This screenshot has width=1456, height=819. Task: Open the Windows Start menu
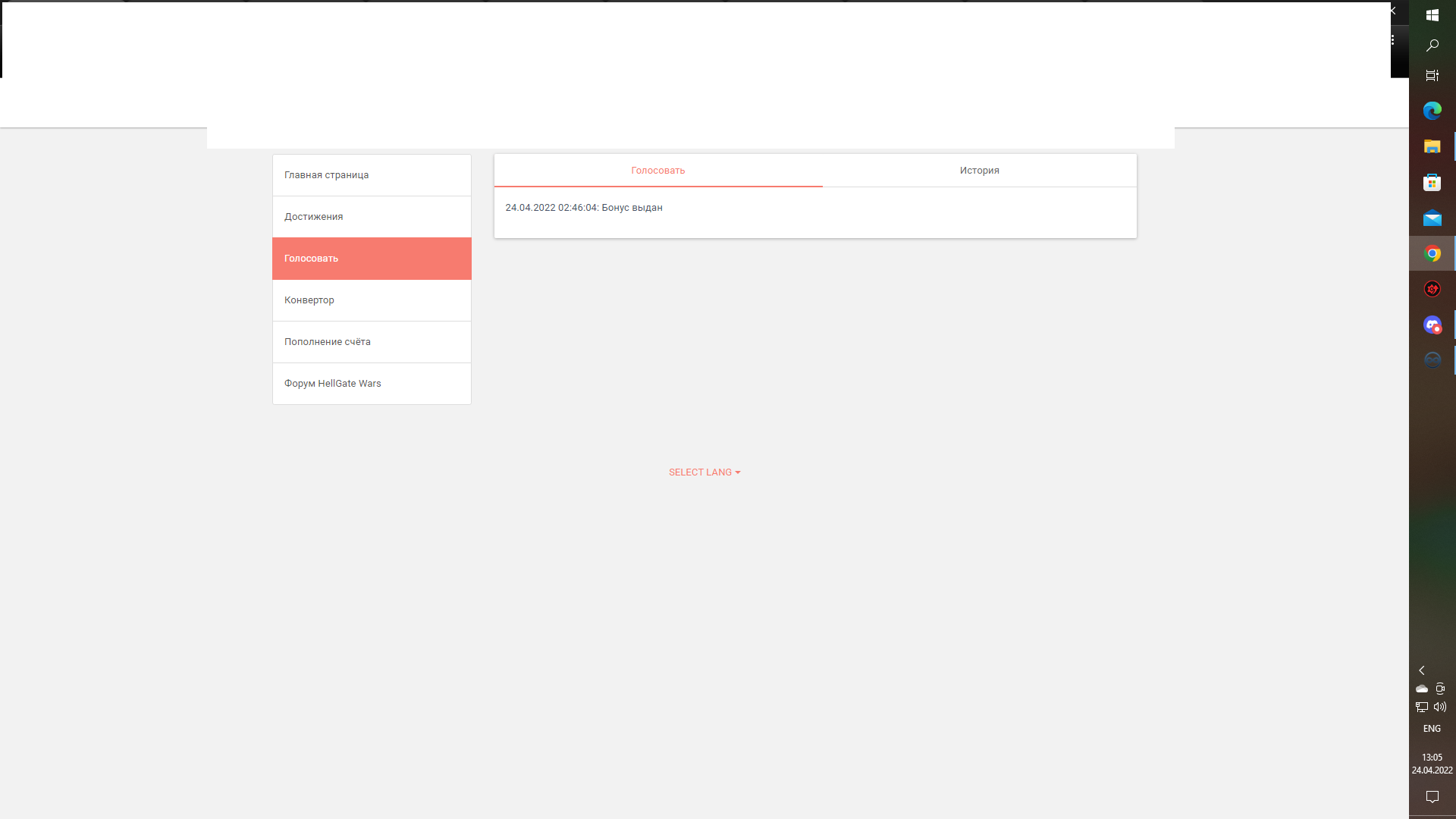pyautogui.click(x=1432, y=15)
